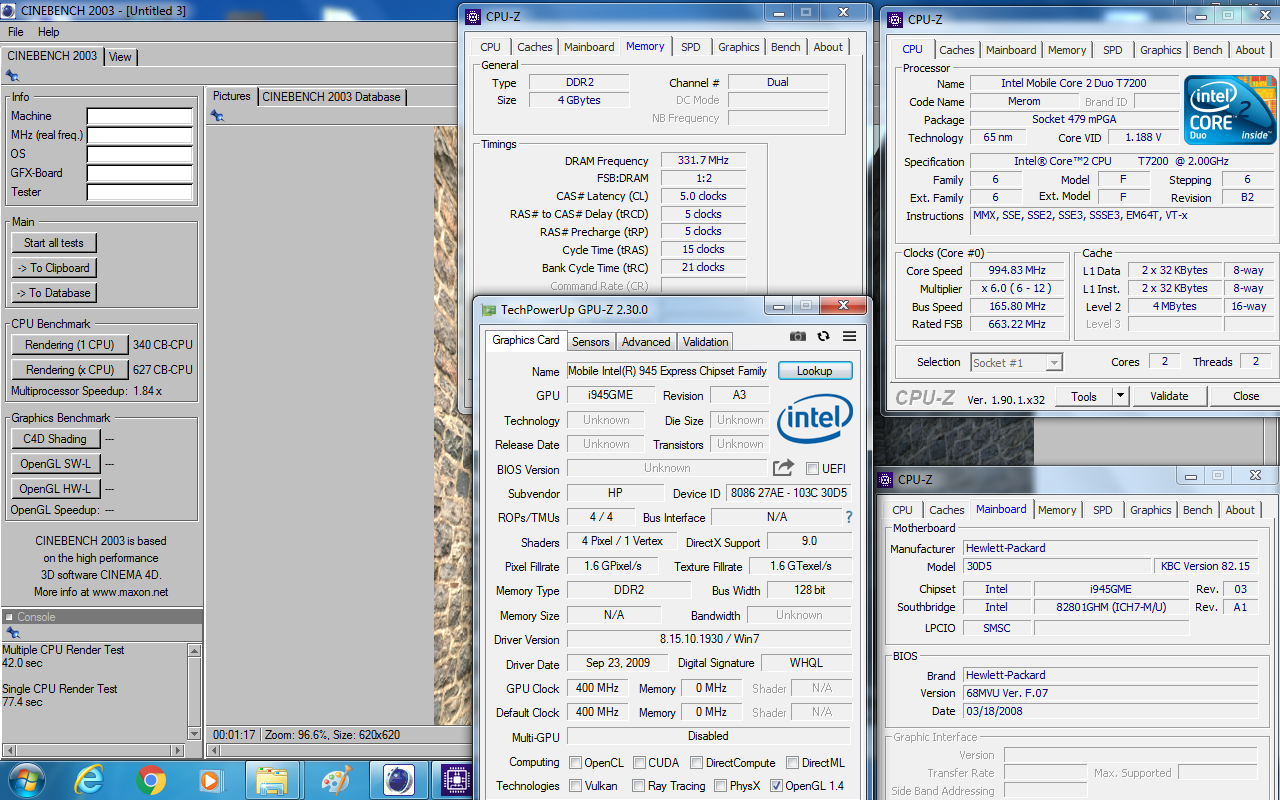Click the Lookup button in GPU-Z
This screenshot has height=800, width=1280.
click(815, 371)
